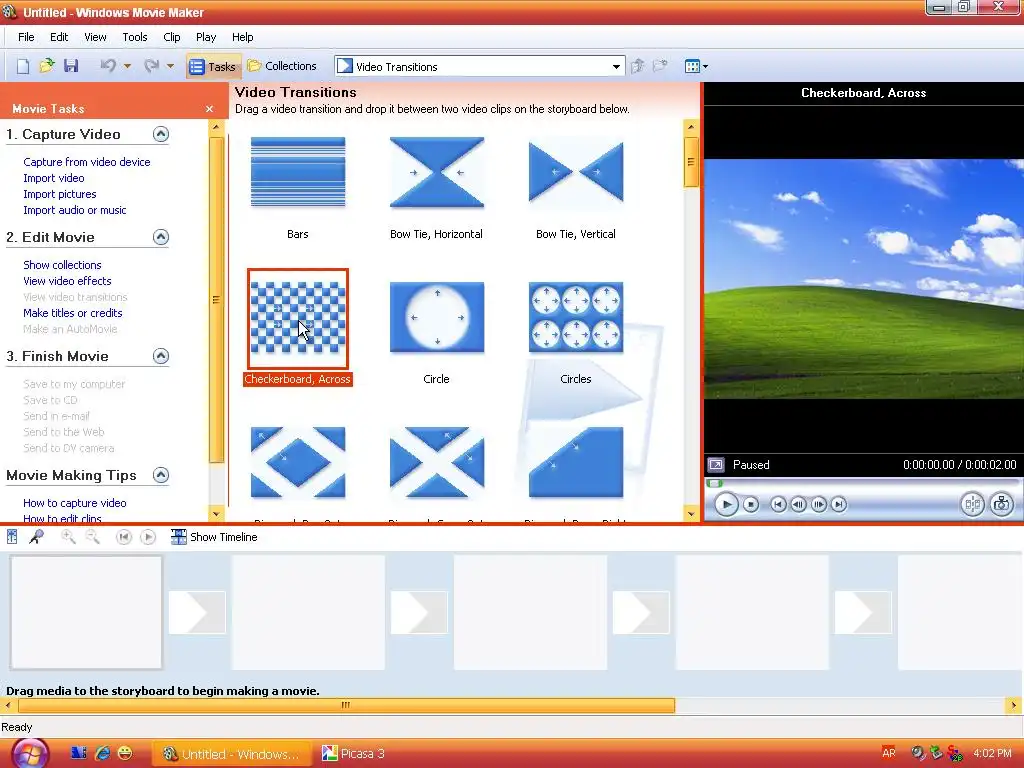Image resolution: width=1024 pixels, height=768 pixels.
Task: Toggle the Tasks pane button
Action: pos(212,67)
